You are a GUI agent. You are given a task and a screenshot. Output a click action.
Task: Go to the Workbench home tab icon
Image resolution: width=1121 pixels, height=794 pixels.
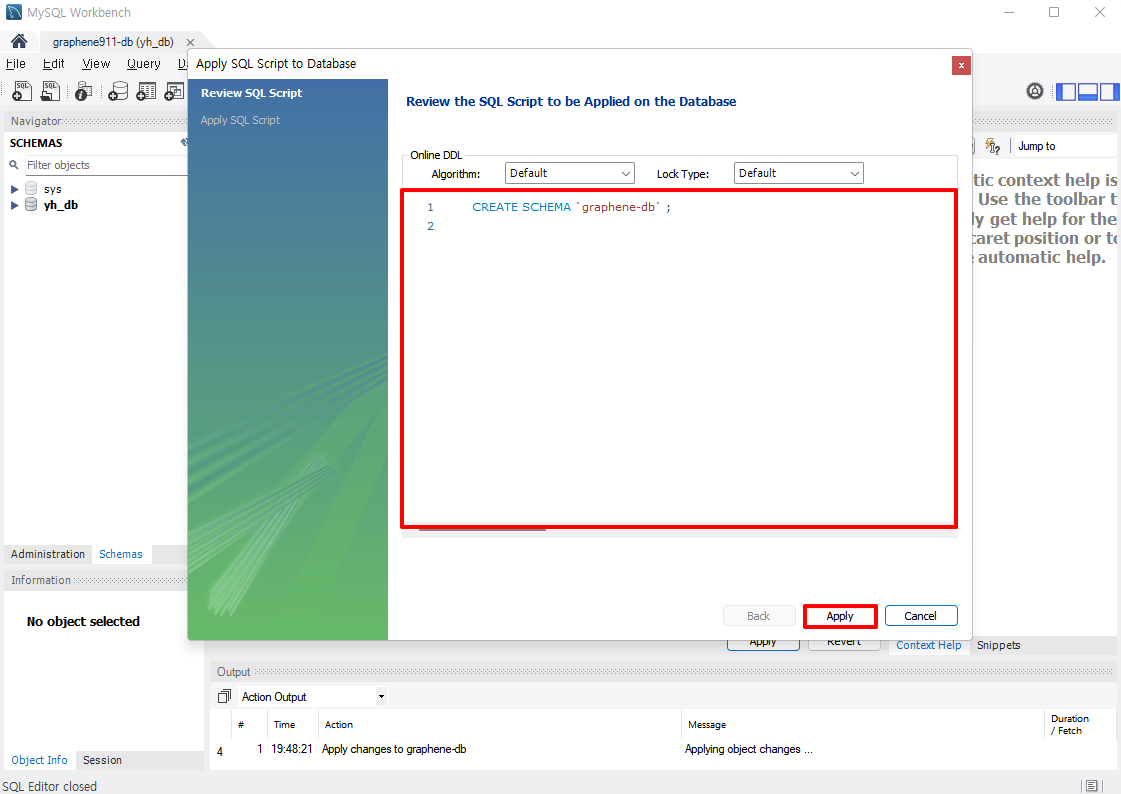(19, 41)
